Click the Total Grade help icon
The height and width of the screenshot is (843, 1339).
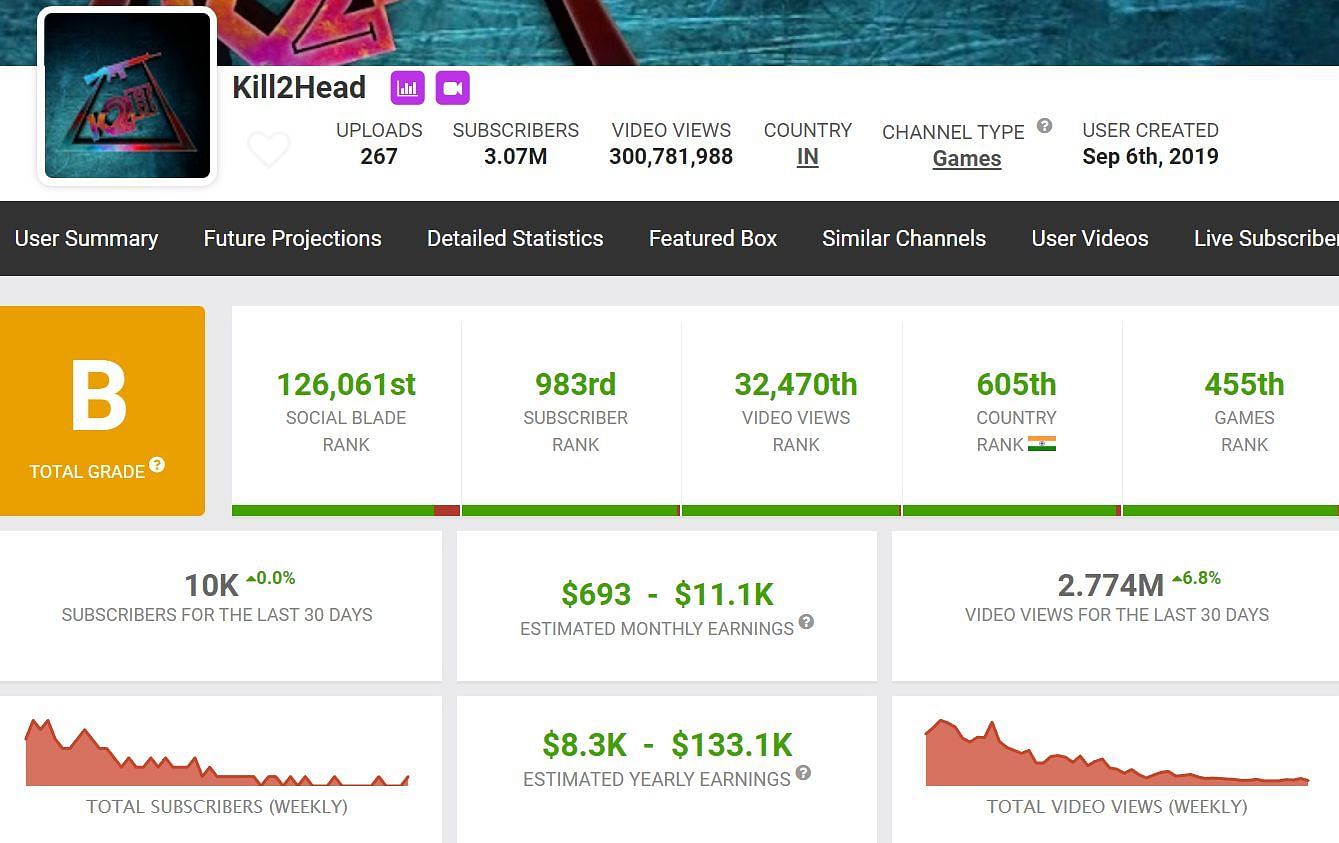click(x=157, y=465)
